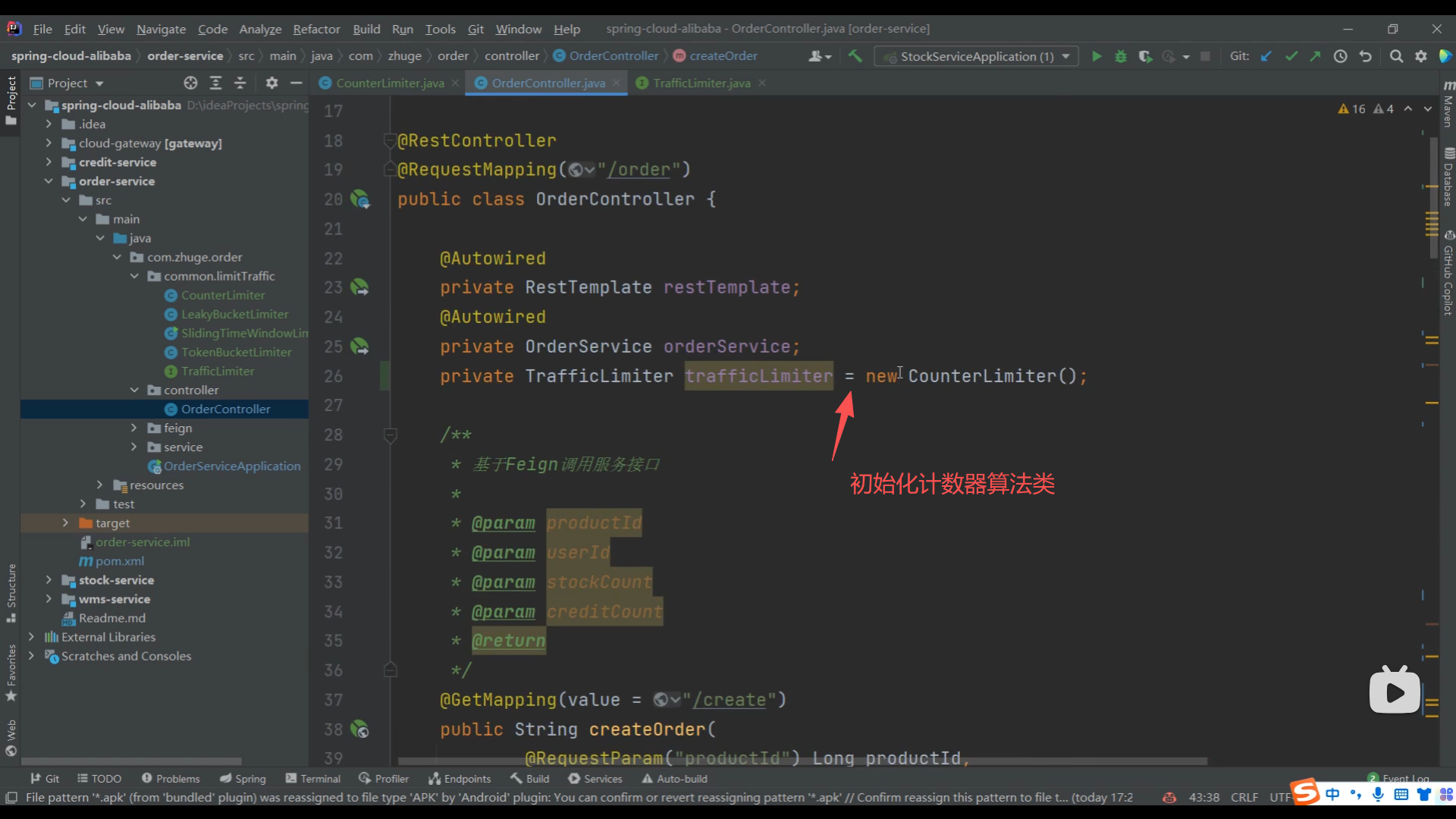
Task: Show Git history clock icon
Action: (1340, 56)
